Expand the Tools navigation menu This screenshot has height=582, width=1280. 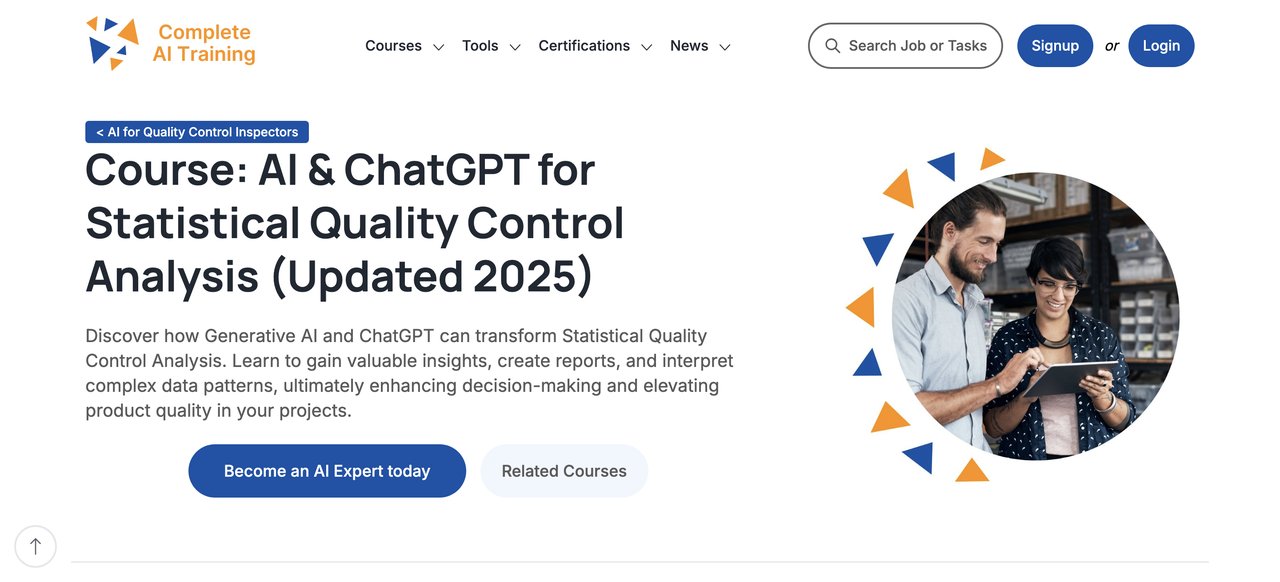click(480, 46)
